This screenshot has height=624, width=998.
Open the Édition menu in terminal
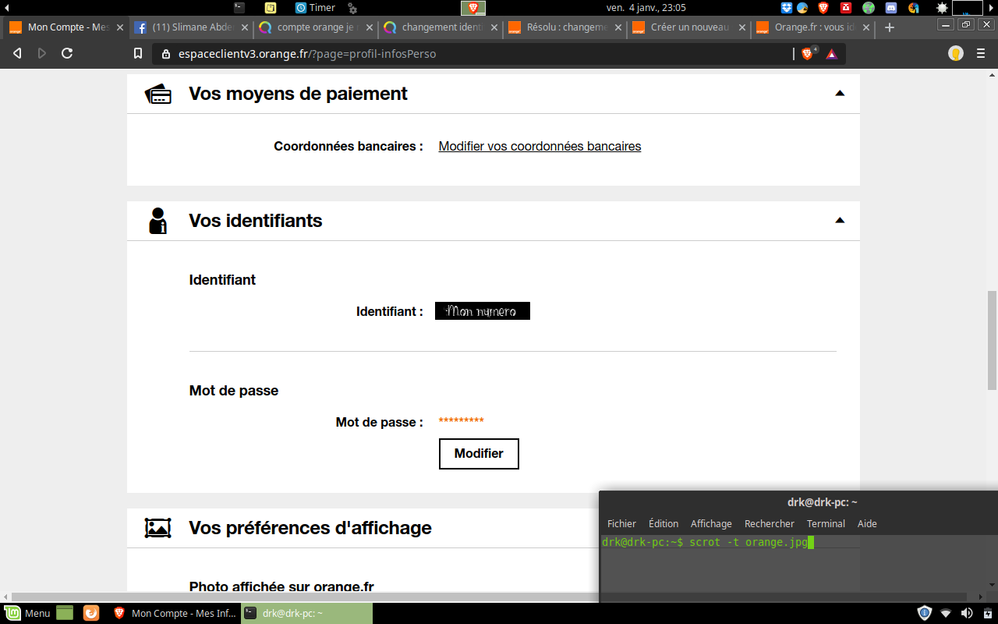tap(663, 523)
